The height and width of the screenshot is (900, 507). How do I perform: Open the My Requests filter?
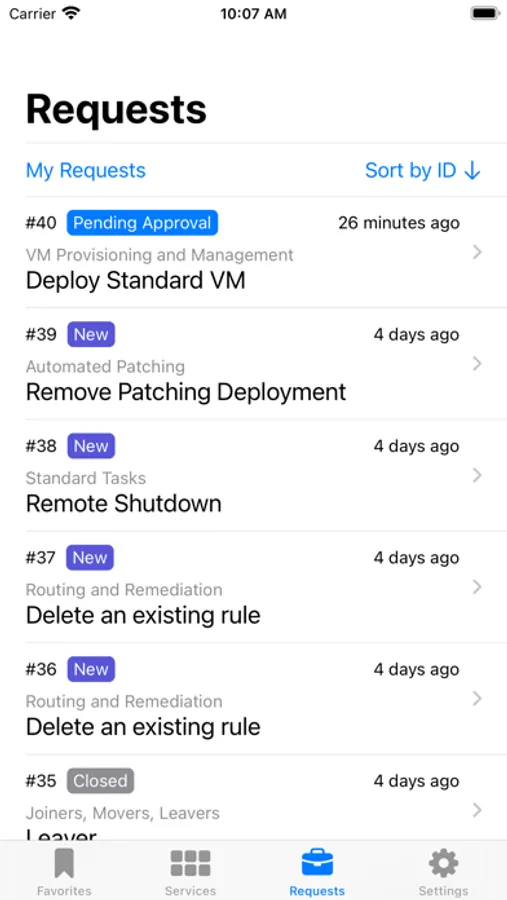click(86, 170)
